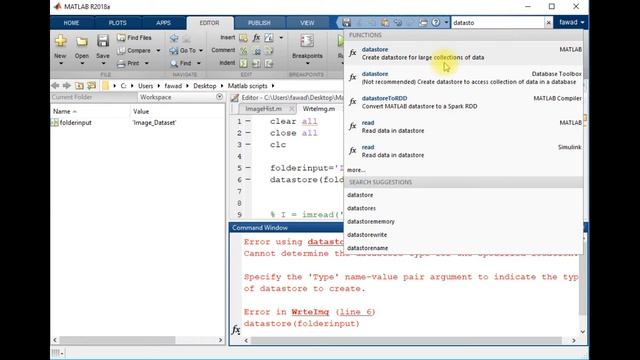Click the Wrap comments icon
Screen dimensions: 640x360
(269, 51)
